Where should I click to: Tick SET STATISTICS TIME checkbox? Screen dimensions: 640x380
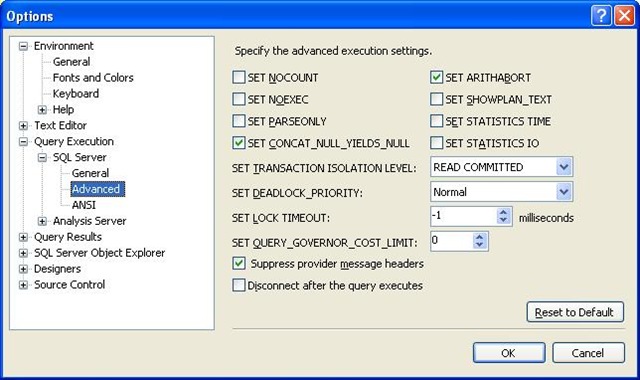(436, 121)
